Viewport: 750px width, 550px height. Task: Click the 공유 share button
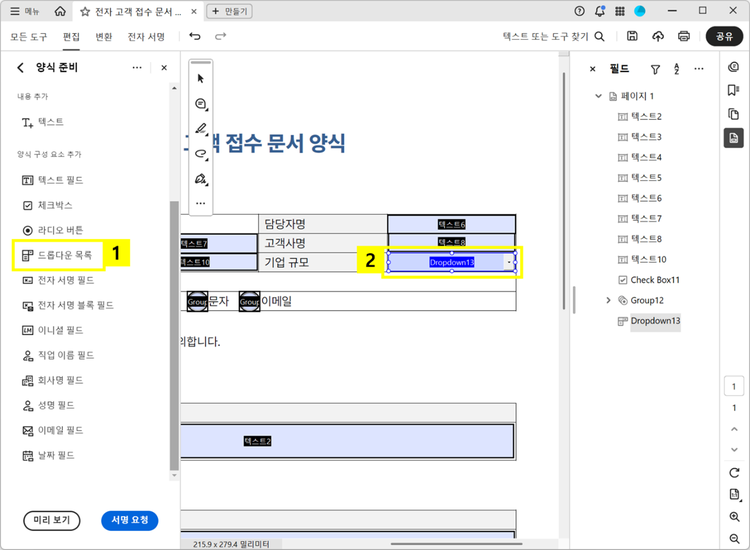pos(724,36)
